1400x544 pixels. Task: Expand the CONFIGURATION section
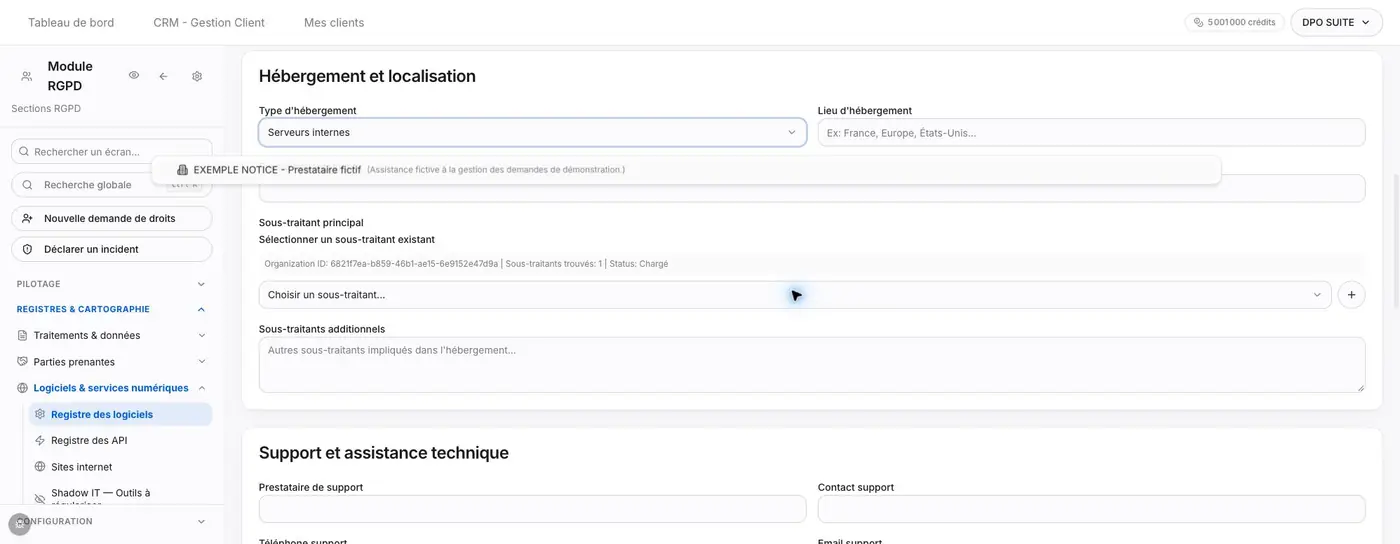click(112, 521)
